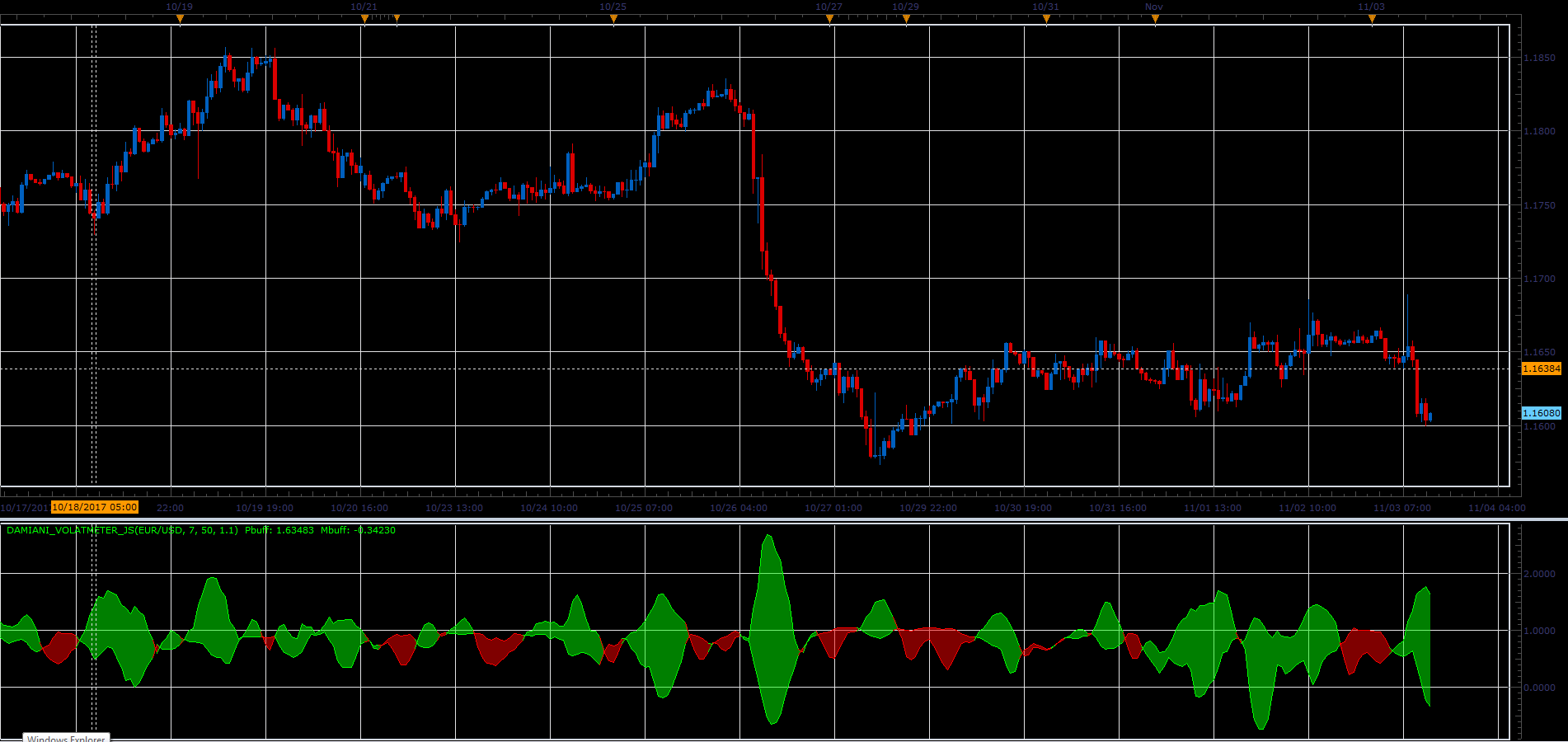Click the 10/29 22:00 time axis label
Viewport: 1568px width, 742px height.
point(928,508)
